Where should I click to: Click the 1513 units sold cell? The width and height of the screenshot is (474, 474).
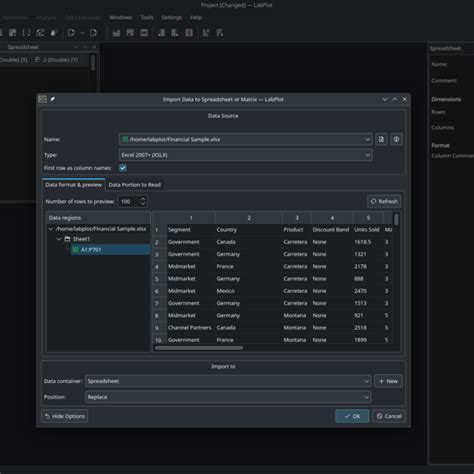pos(368,303)
